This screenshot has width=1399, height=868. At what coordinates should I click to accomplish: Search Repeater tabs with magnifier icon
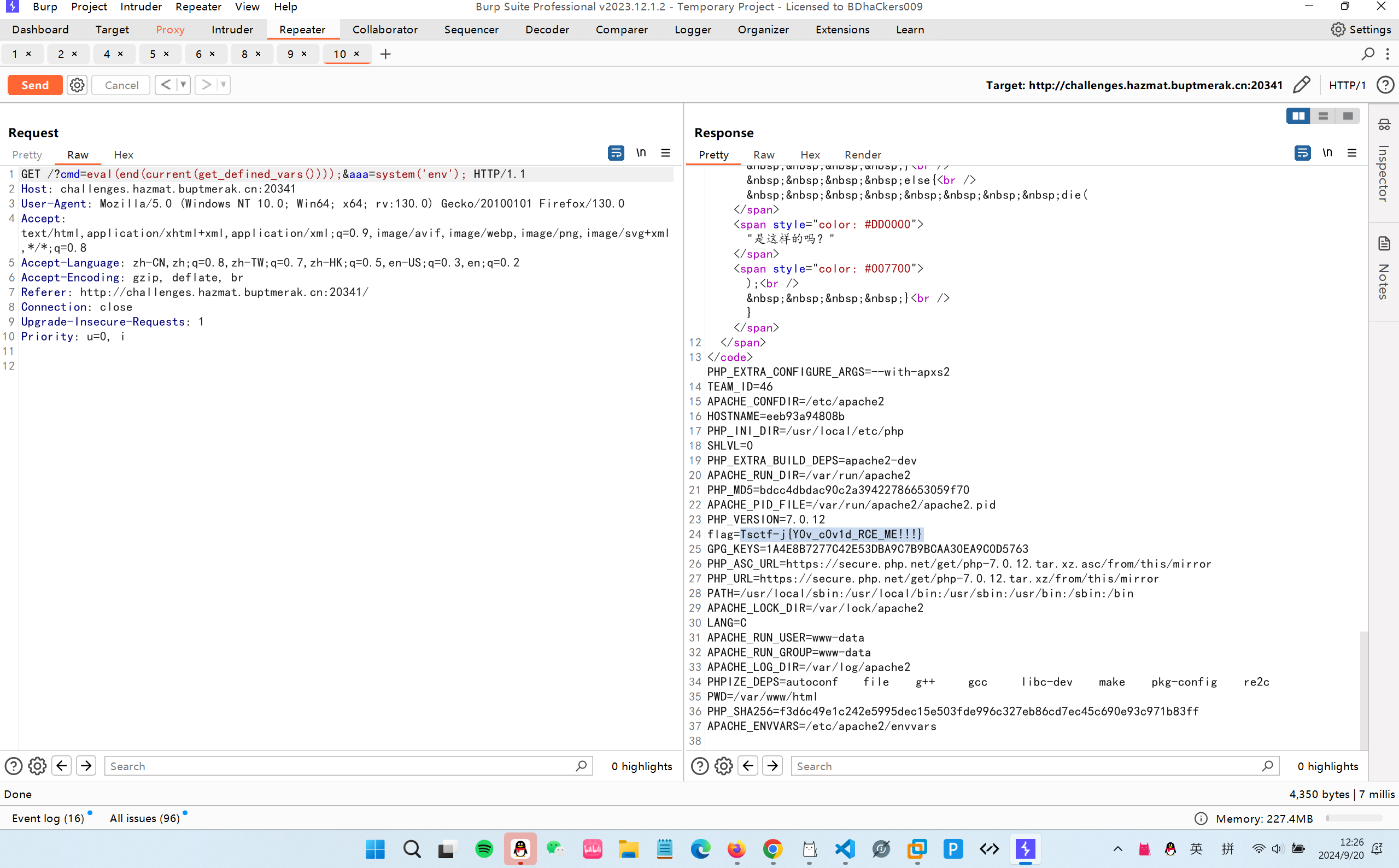tap(1368, 54)
